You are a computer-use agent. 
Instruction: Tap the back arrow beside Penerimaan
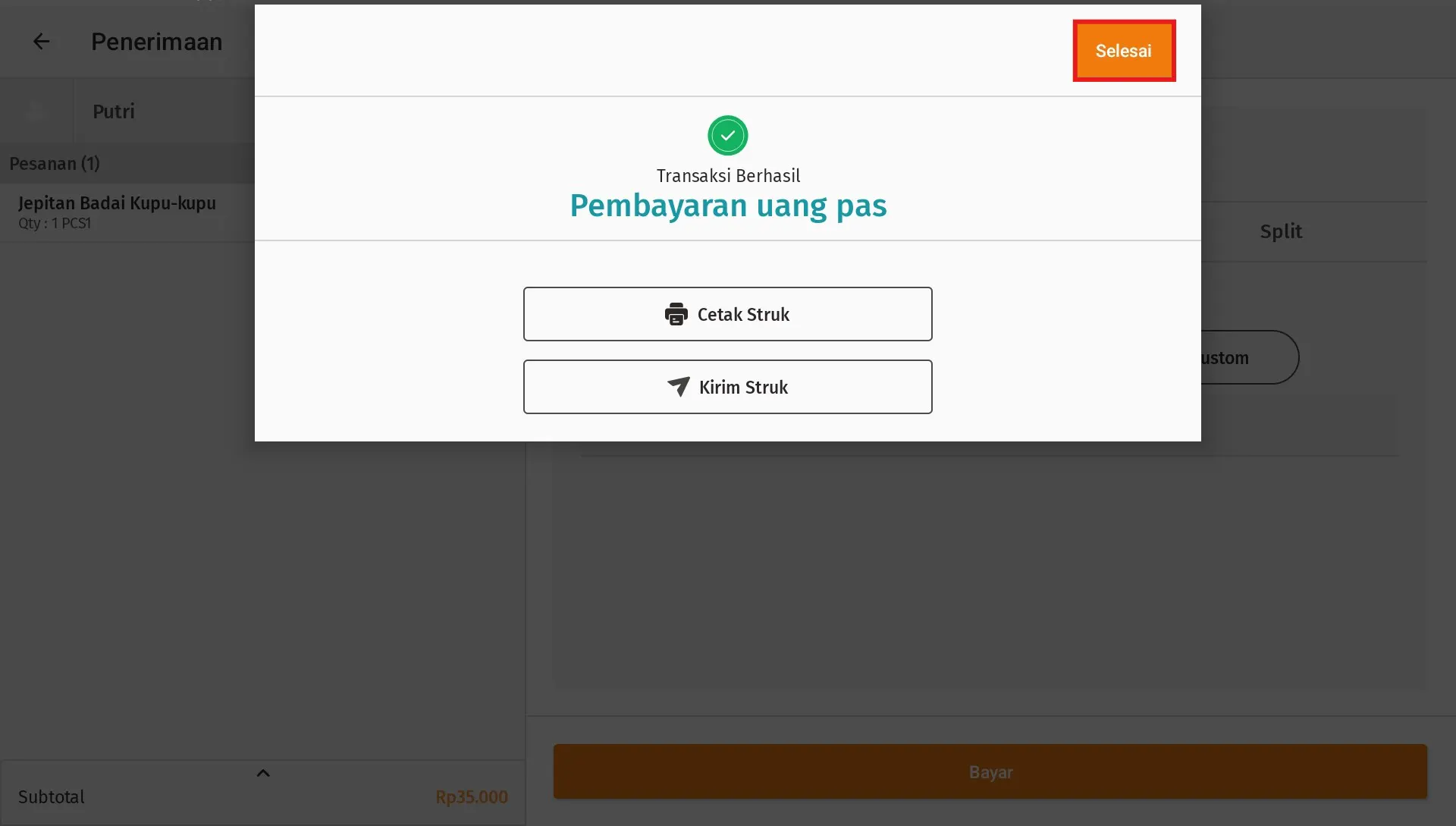click(x=41, y=41)
